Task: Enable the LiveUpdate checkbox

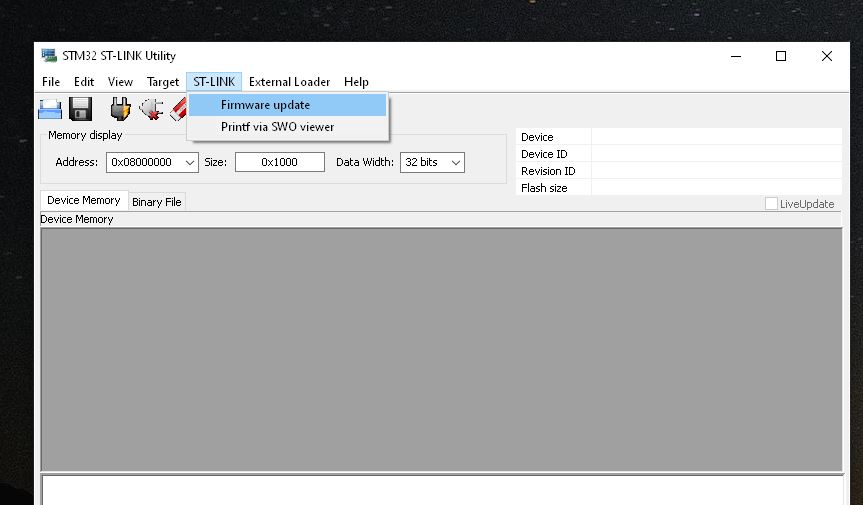Action: tap(771, 204)
